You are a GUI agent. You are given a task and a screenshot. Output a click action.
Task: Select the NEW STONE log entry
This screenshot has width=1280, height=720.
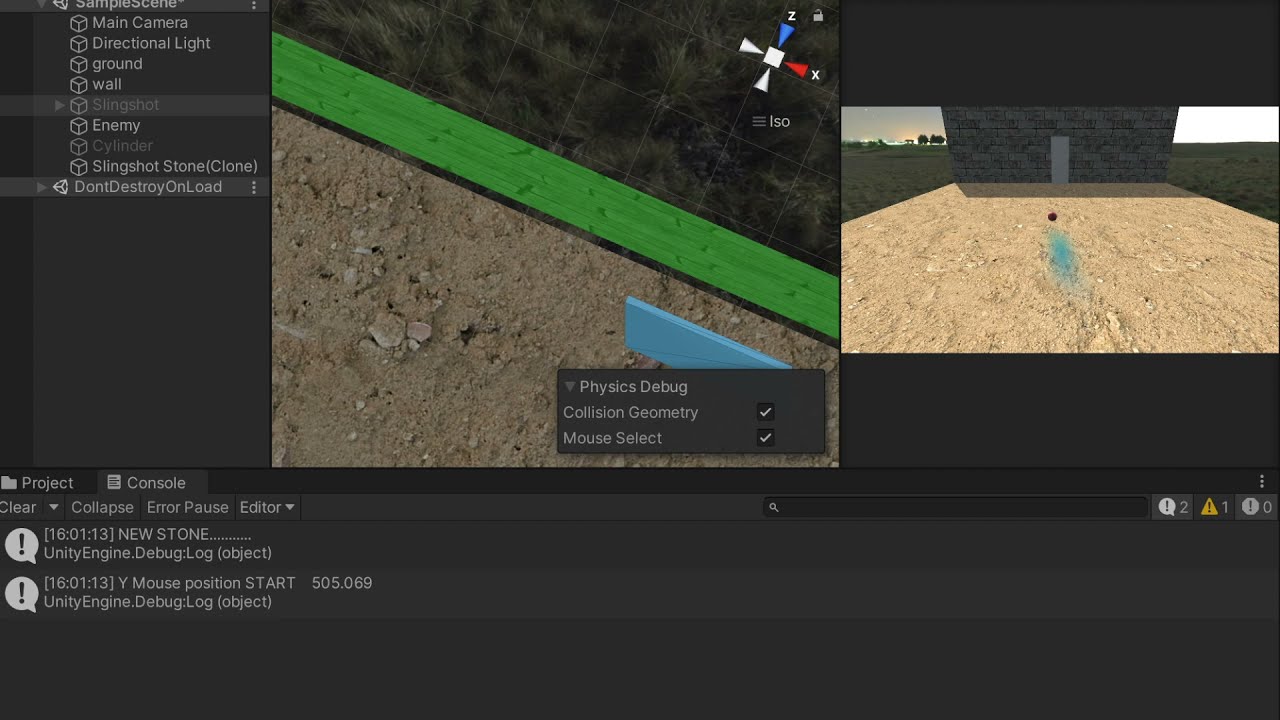click(640, 544)
